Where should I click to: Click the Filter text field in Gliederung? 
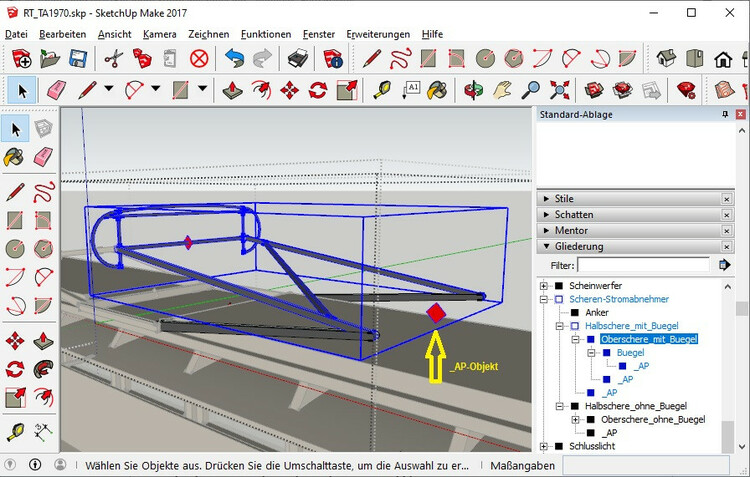(643, 266)
